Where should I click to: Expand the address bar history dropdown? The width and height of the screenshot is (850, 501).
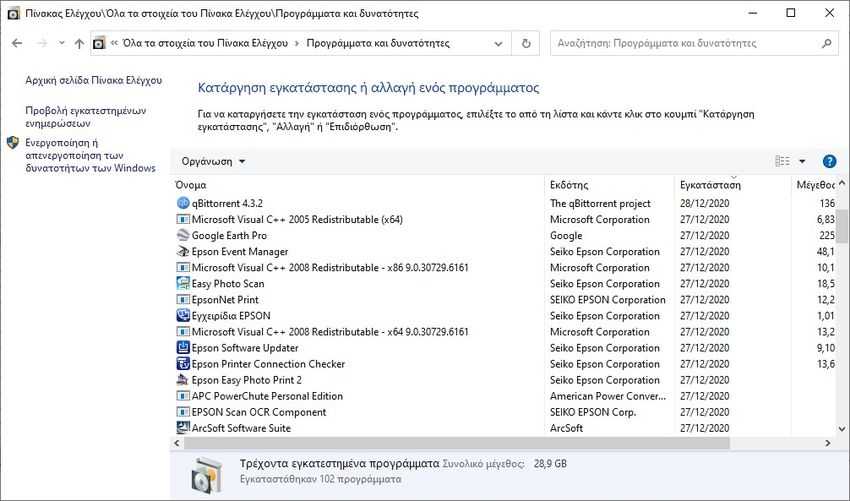click(498, 43)
